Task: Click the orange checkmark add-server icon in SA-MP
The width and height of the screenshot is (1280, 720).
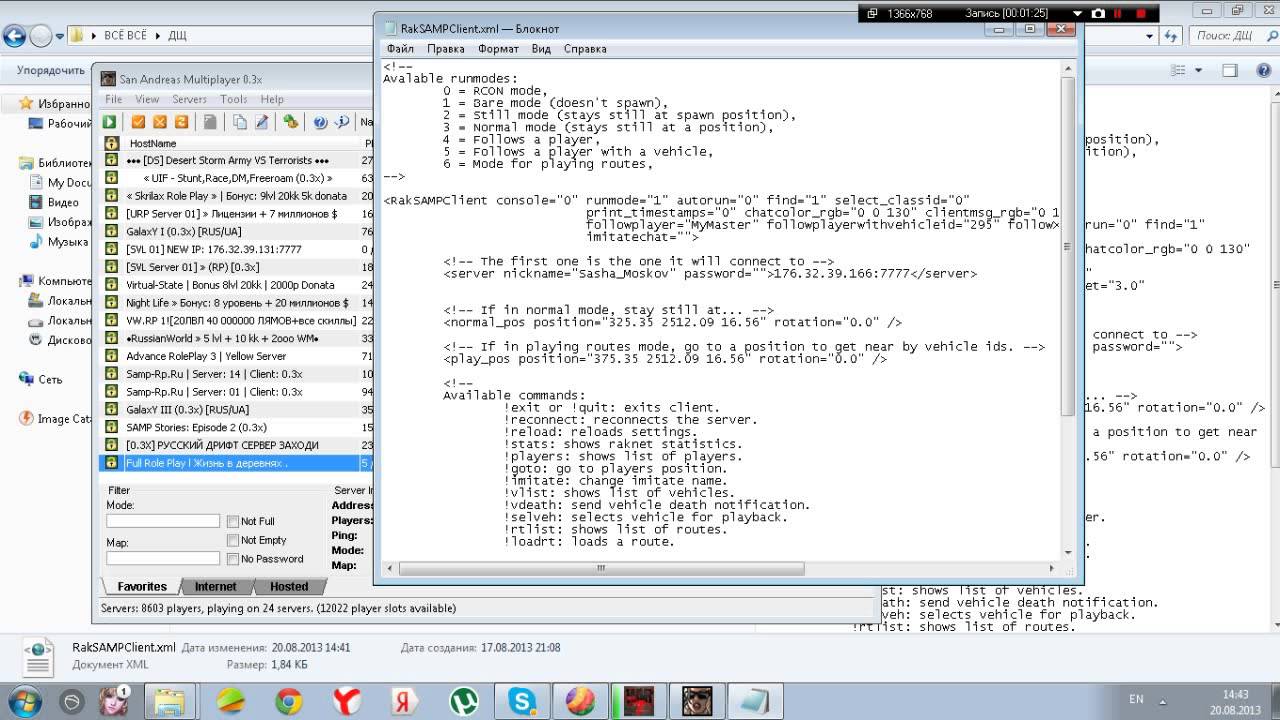Action: pyautogui.click(x=138, y=122)
